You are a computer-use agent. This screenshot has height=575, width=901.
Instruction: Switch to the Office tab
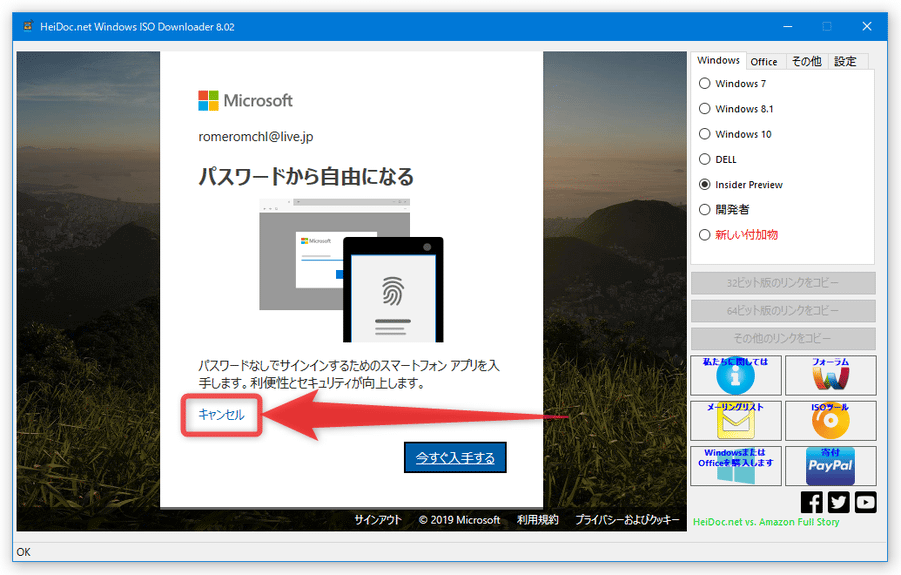764,61
